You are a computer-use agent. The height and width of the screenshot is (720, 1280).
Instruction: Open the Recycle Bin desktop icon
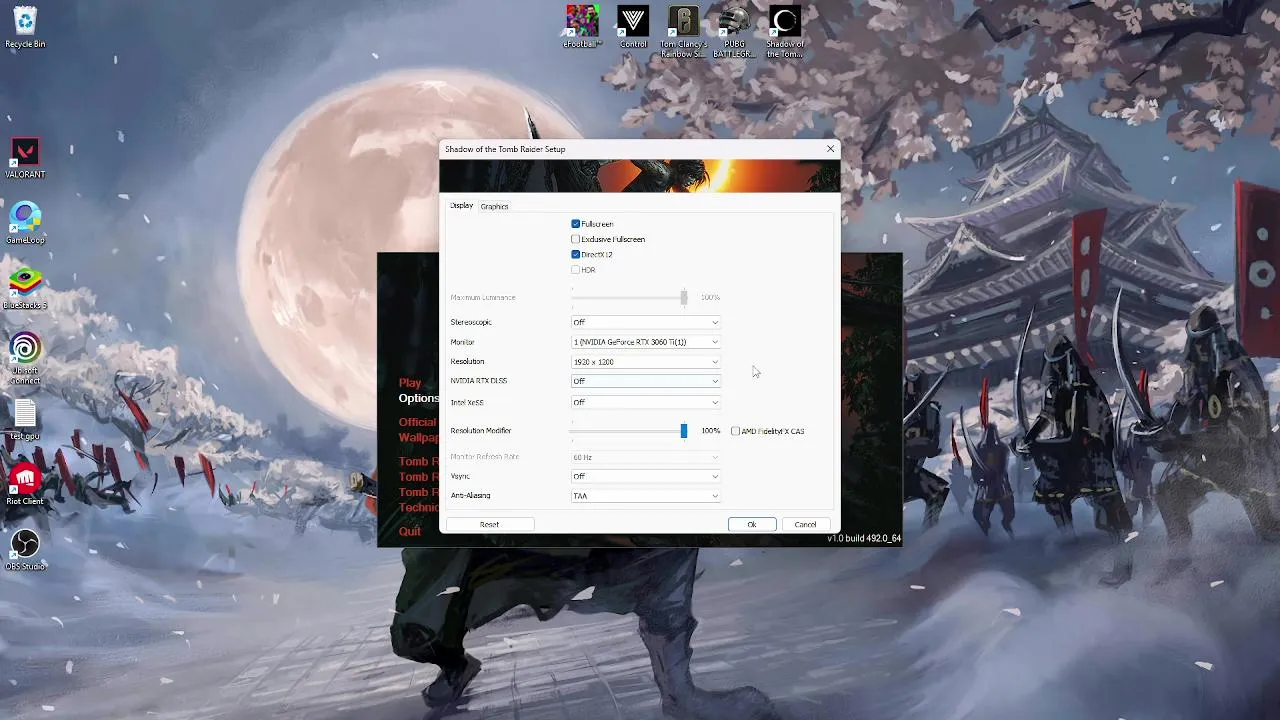25,27
